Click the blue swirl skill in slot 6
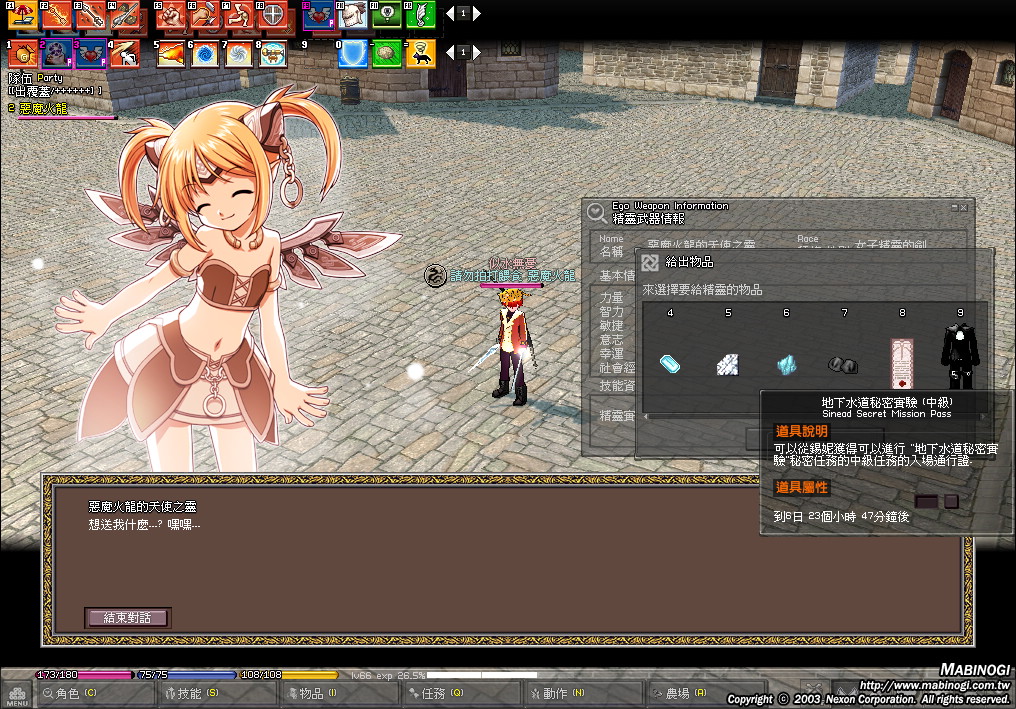Screen dimensions: 1016x709 pos(204,53)
